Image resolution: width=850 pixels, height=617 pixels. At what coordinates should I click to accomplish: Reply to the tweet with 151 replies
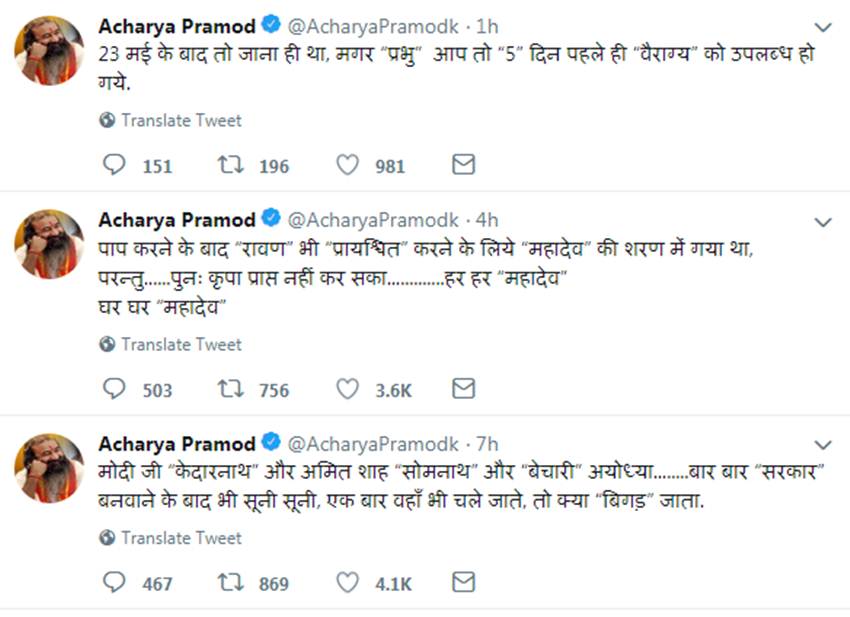pos(115,165)
